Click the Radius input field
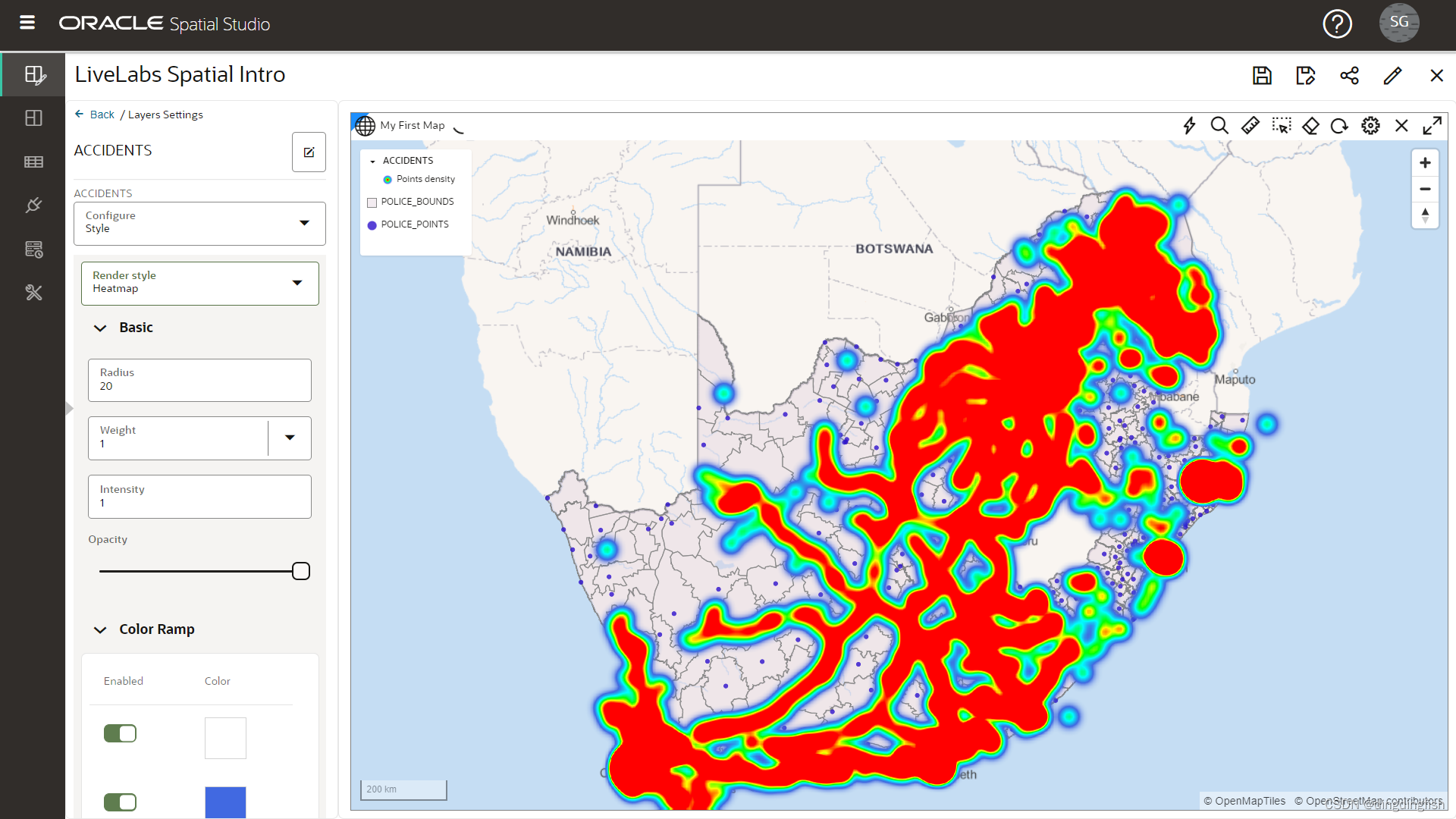Screen dimensions: 1456x819 199,380
